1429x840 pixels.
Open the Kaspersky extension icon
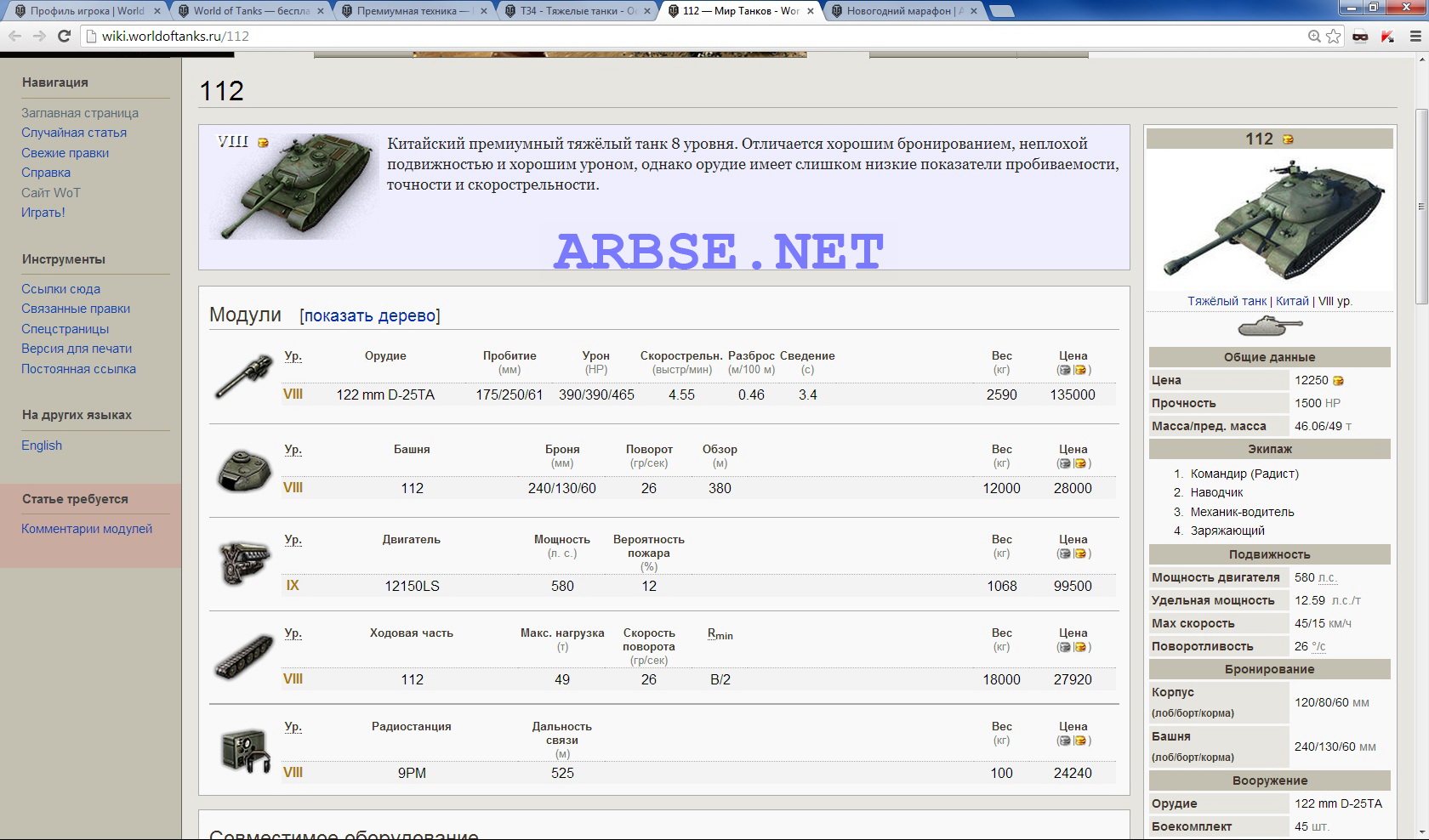(1387, 37)
